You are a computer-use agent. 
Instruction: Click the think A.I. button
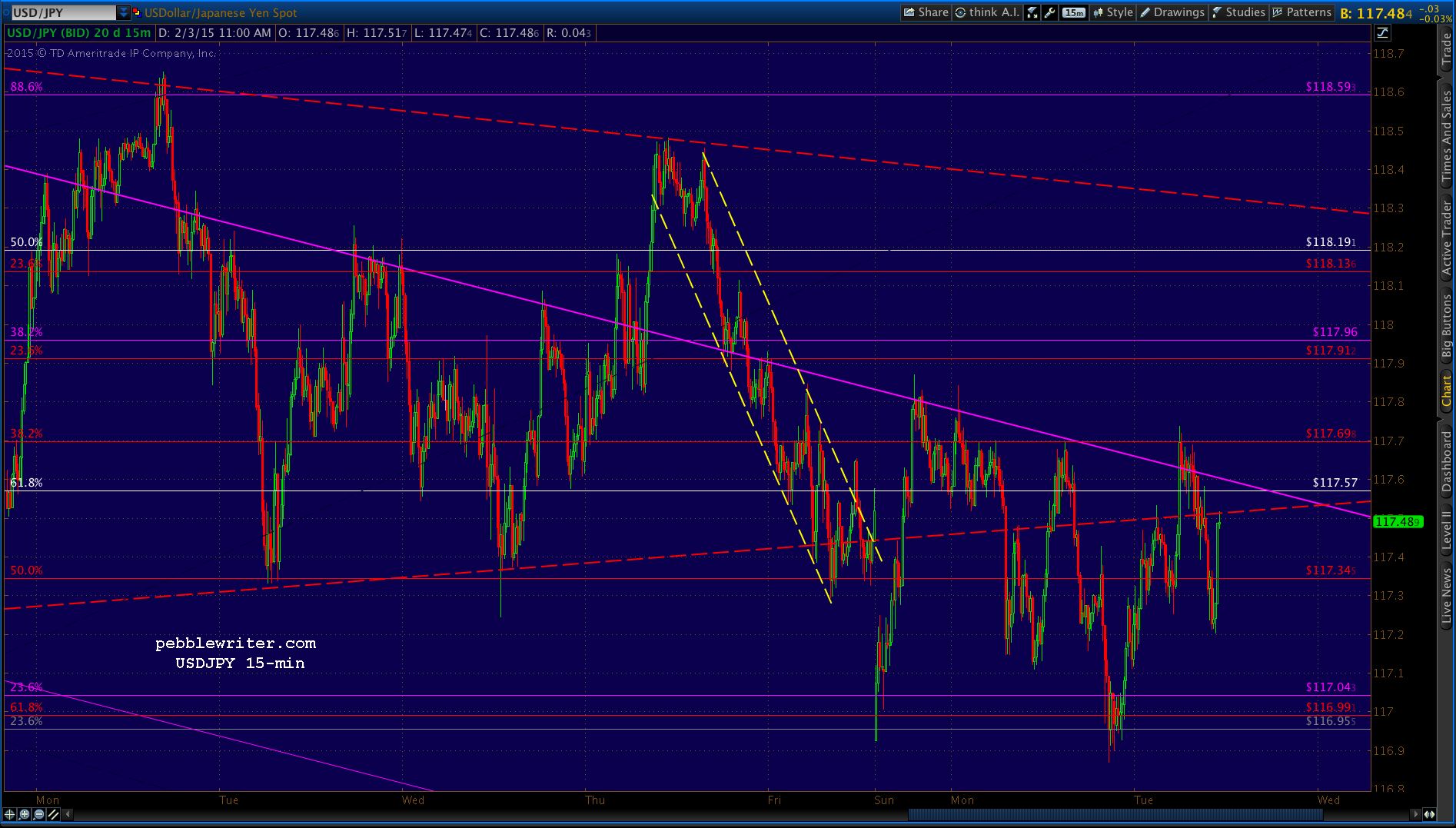(987, 12)
